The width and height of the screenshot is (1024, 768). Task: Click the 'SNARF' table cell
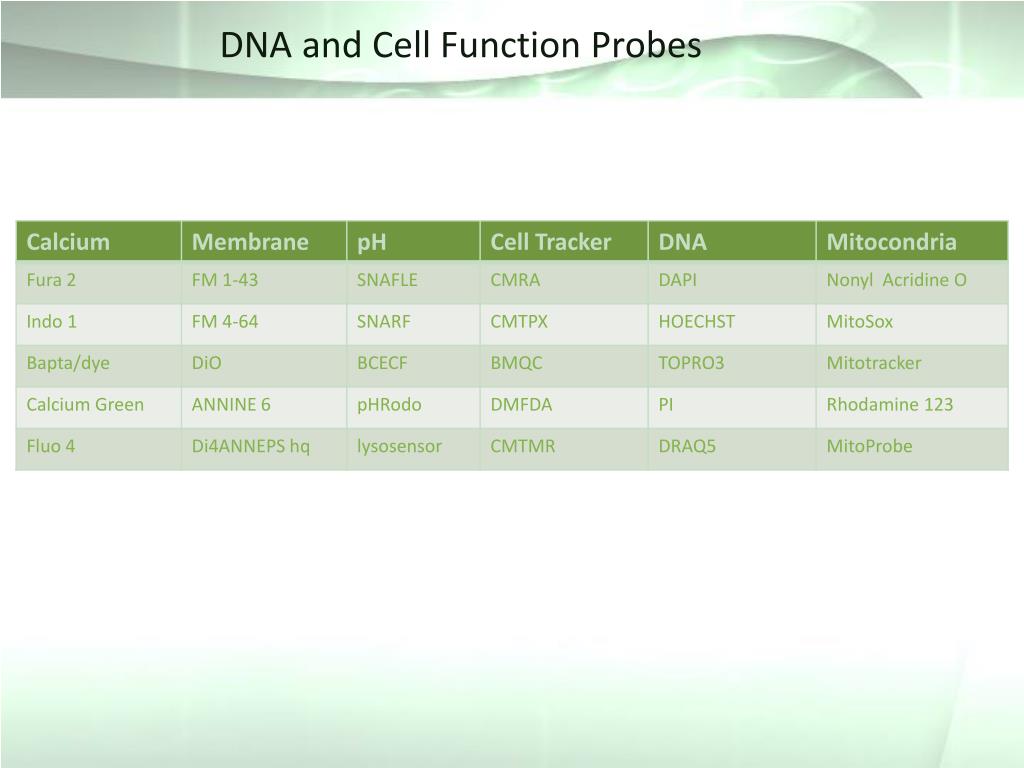(413, 324)
